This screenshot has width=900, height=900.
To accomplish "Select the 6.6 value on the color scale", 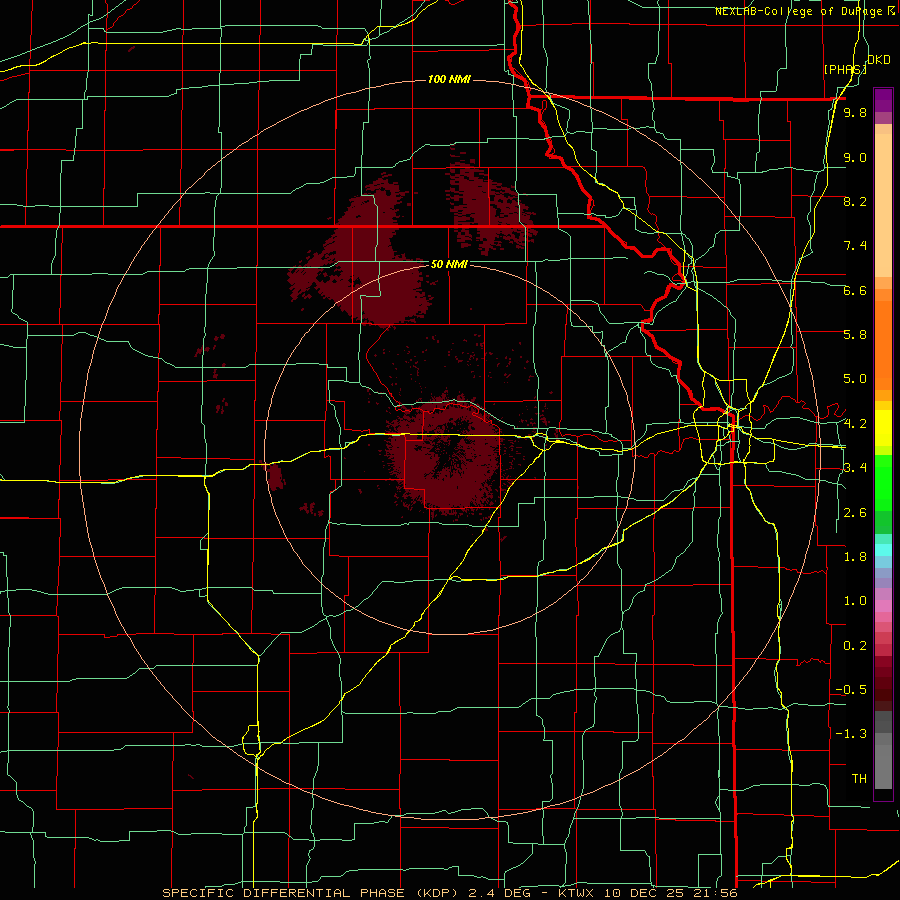I will [x=855, y=290].
